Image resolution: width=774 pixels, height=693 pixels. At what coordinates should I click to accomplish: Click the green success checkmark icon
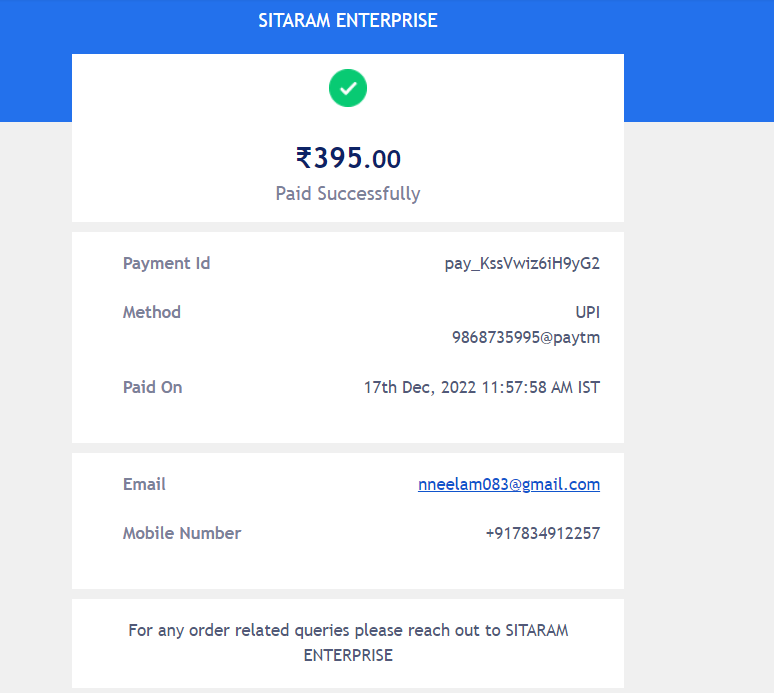[x=348, y=88]
